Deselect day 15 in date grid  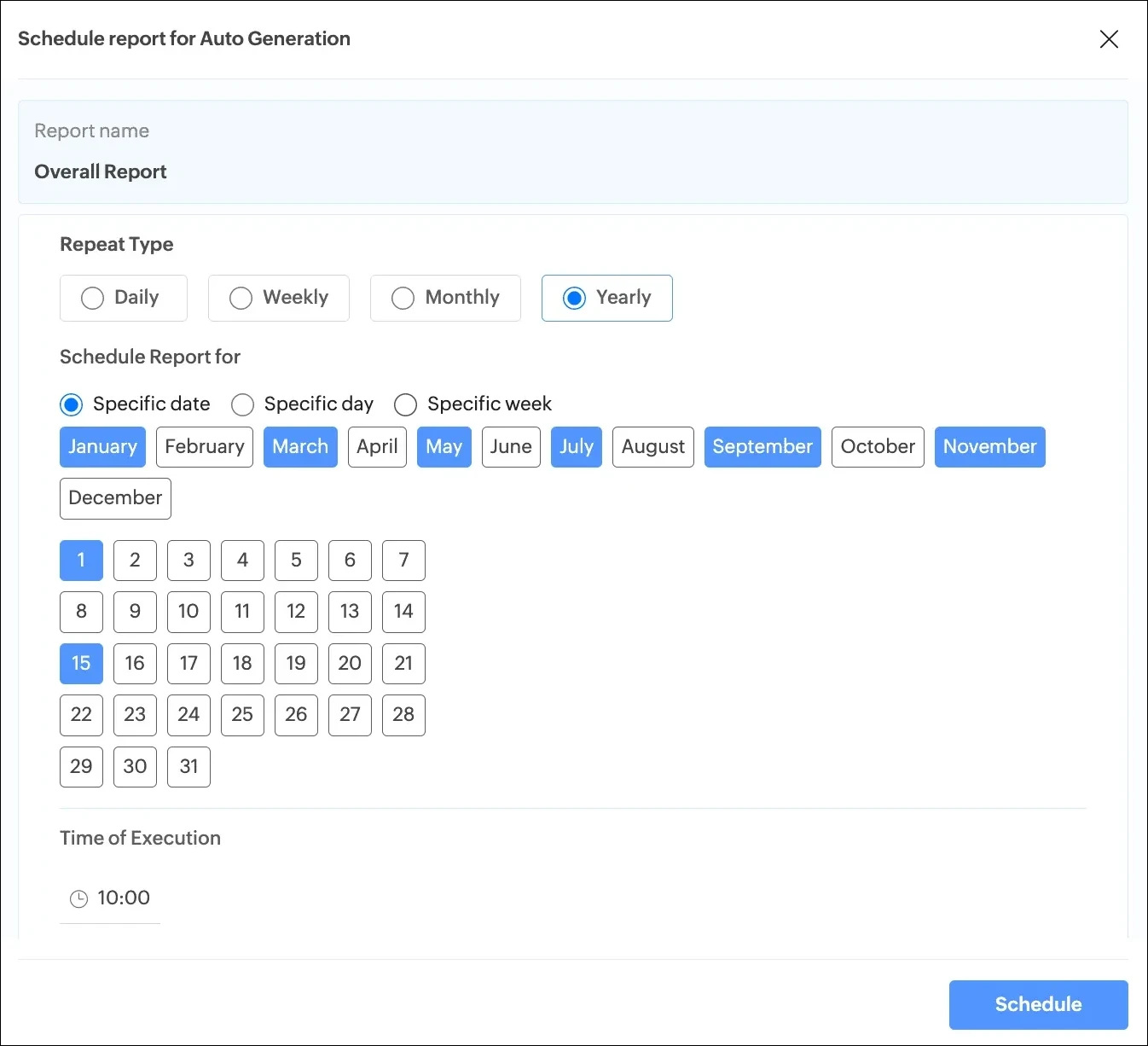coord(81,664)
